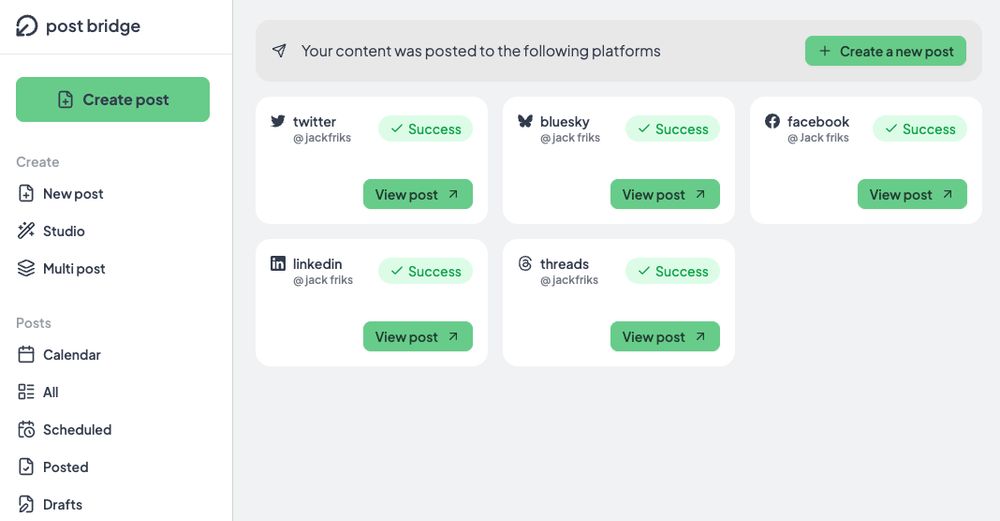Click the All posts grid icon
Image resolution: width=1000 pixels, height=521 pixels.
click(26, 392)
